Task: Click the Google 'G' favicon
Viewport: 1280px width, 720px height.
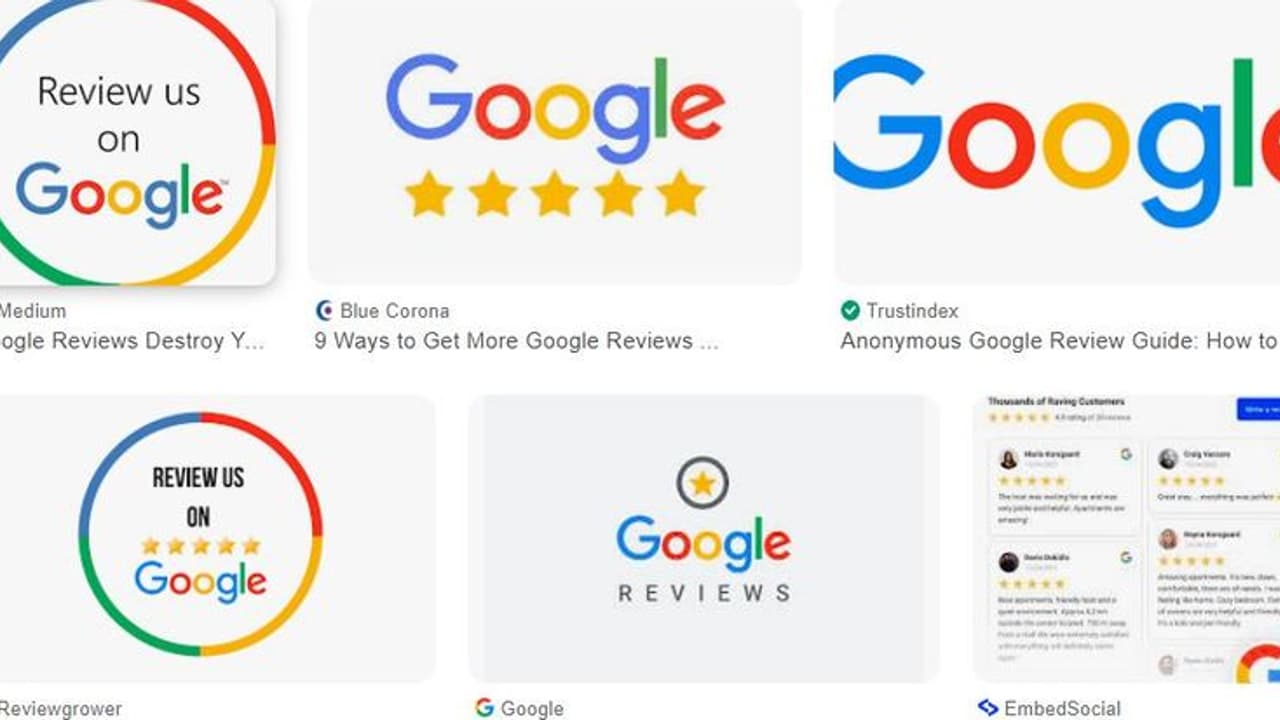Action: coord(485,708)
